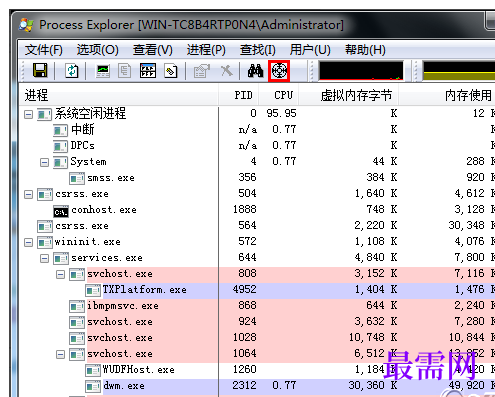Click the Save floppy disk toolbar icon

40,71
